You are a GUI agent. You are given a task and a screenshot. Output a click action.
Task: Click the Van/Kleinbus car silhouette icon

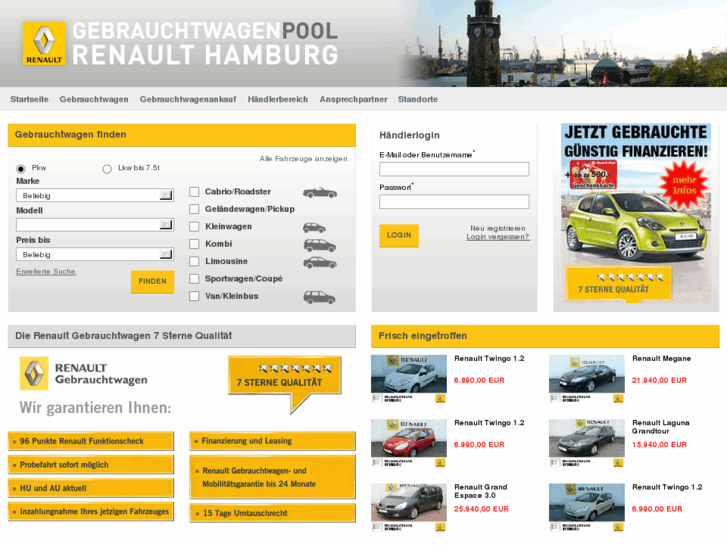pos(319,297)
